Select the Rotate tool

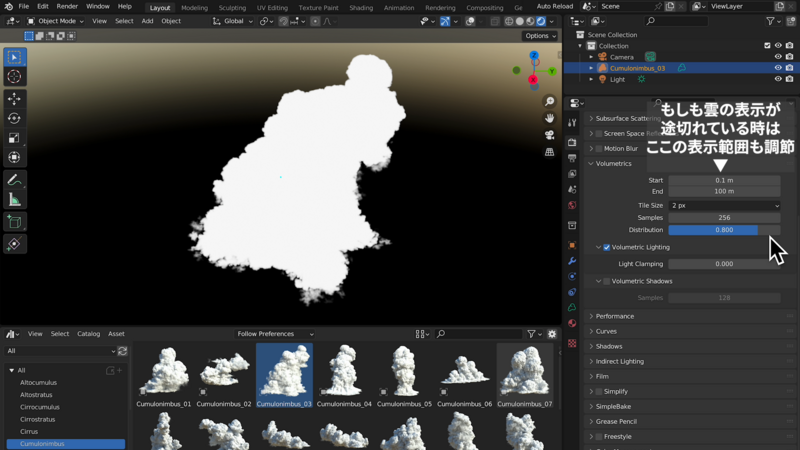14,118
